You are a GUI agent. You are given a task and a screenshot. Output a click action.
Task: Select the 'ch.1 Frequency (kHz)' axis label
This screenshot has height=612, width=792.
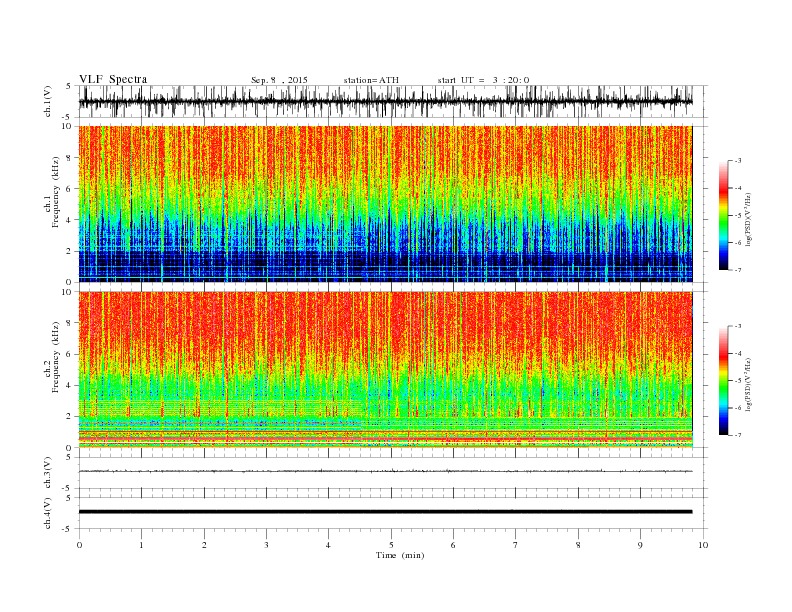pyautogui.click(x=52, y=191)
